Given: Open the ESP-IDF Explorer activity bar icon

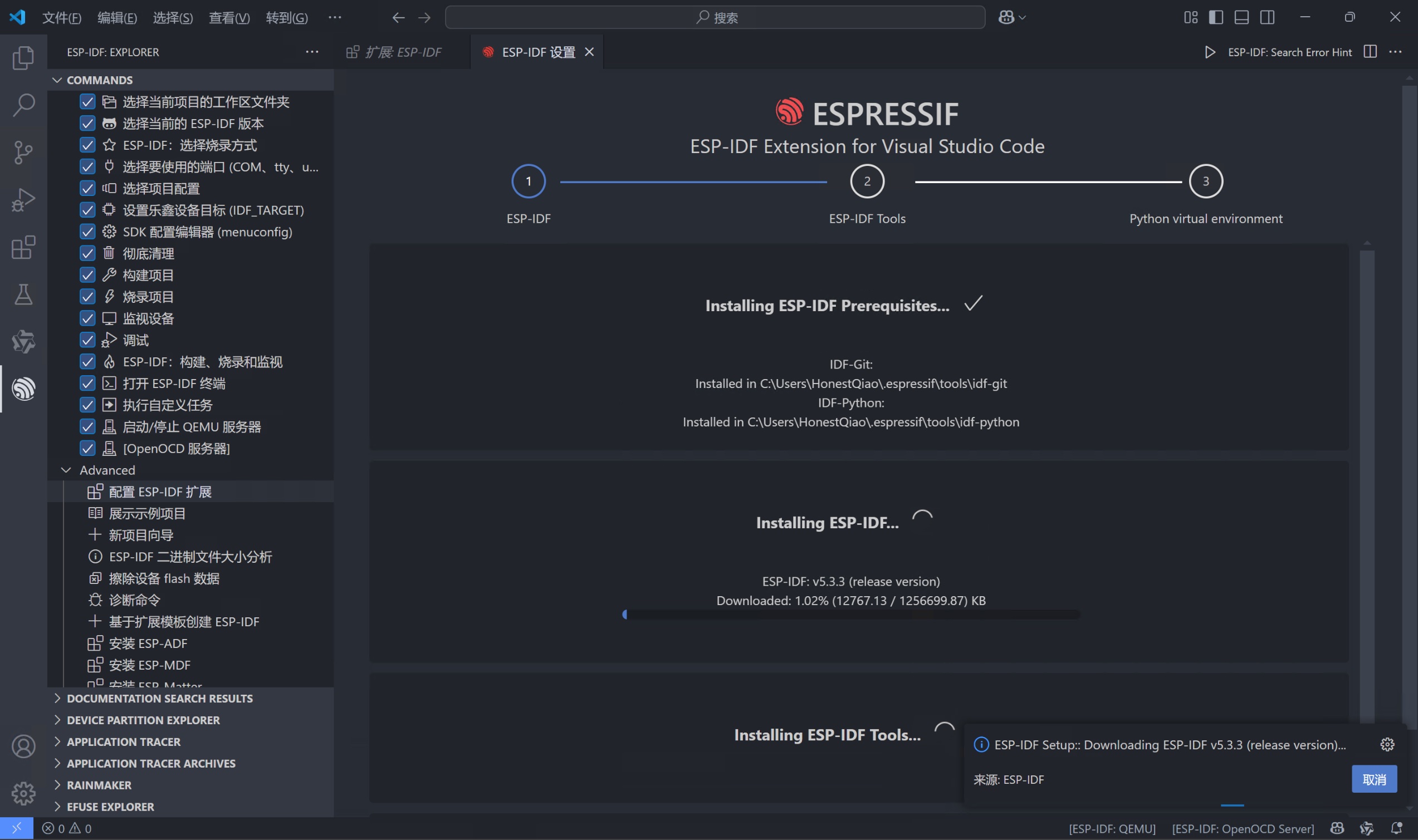Looking at the screenshot, I should tap(23, 389).
